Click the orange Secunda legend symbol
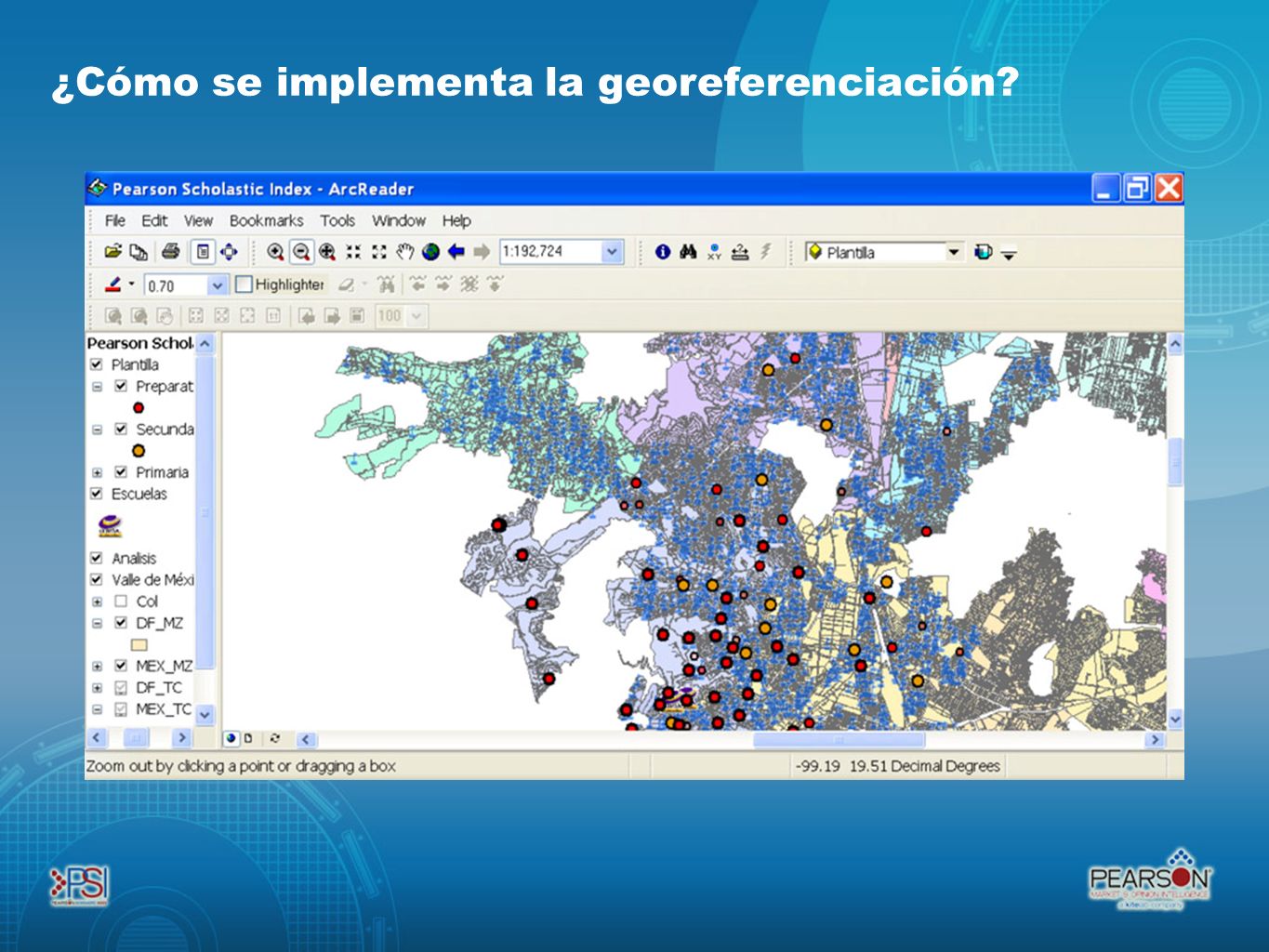The image size is (1269, 952). (x=139, y=450)
